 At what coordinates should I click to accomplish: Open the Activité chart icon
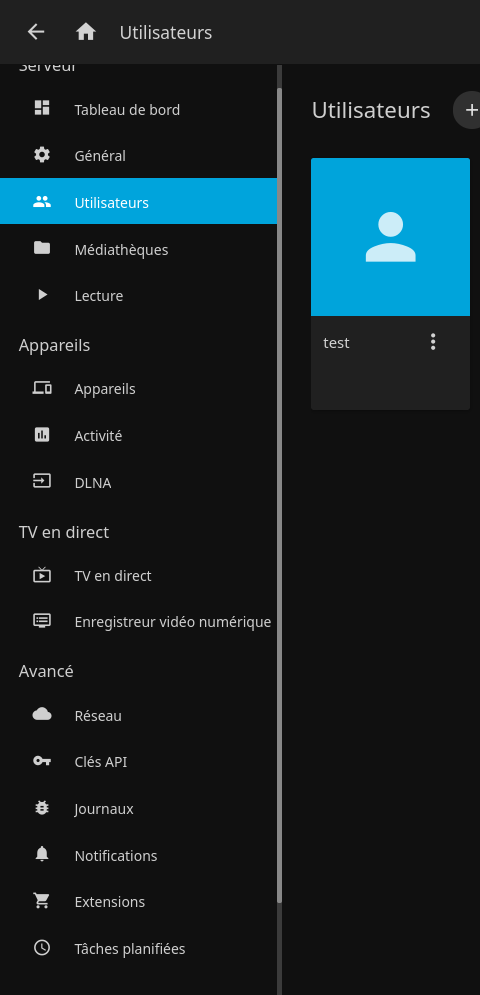pos(42,435)
